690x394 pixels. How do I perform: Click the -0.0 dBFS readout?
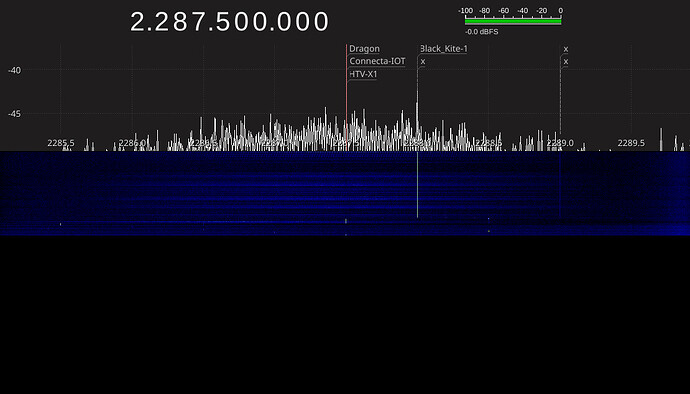[x=482, y=32]
